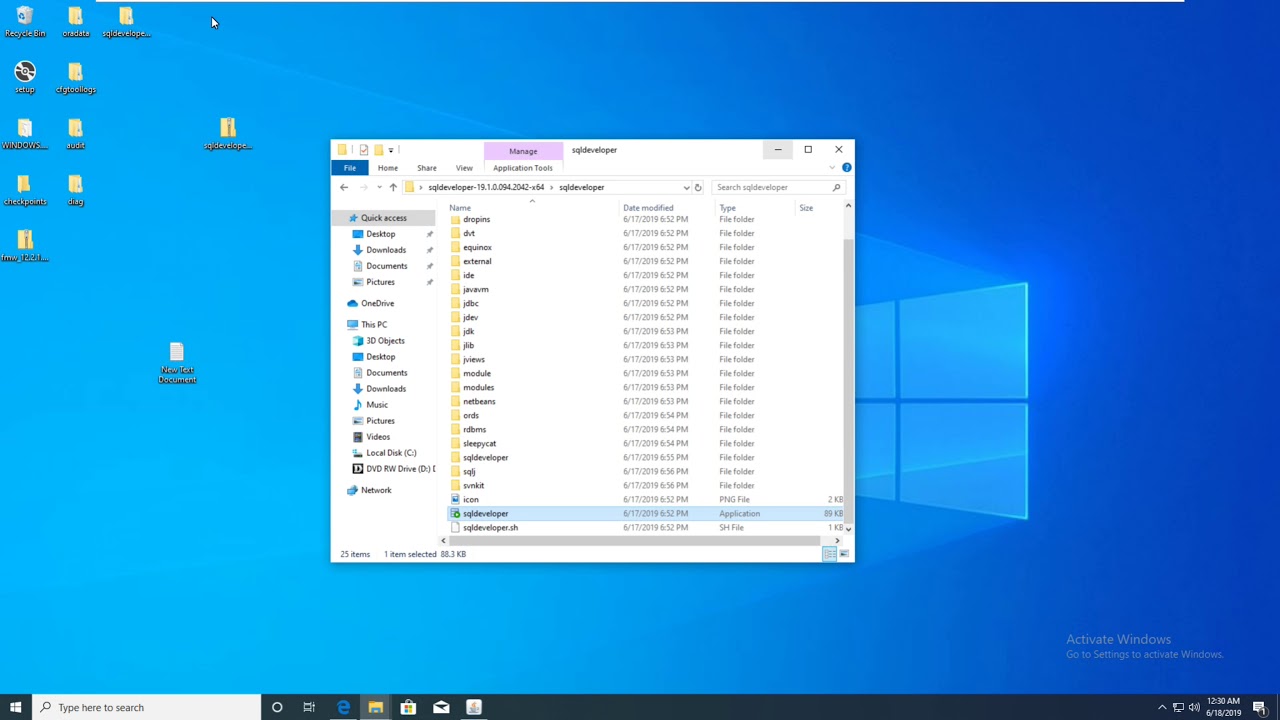Sort files by the Name column header

point(531,208)
